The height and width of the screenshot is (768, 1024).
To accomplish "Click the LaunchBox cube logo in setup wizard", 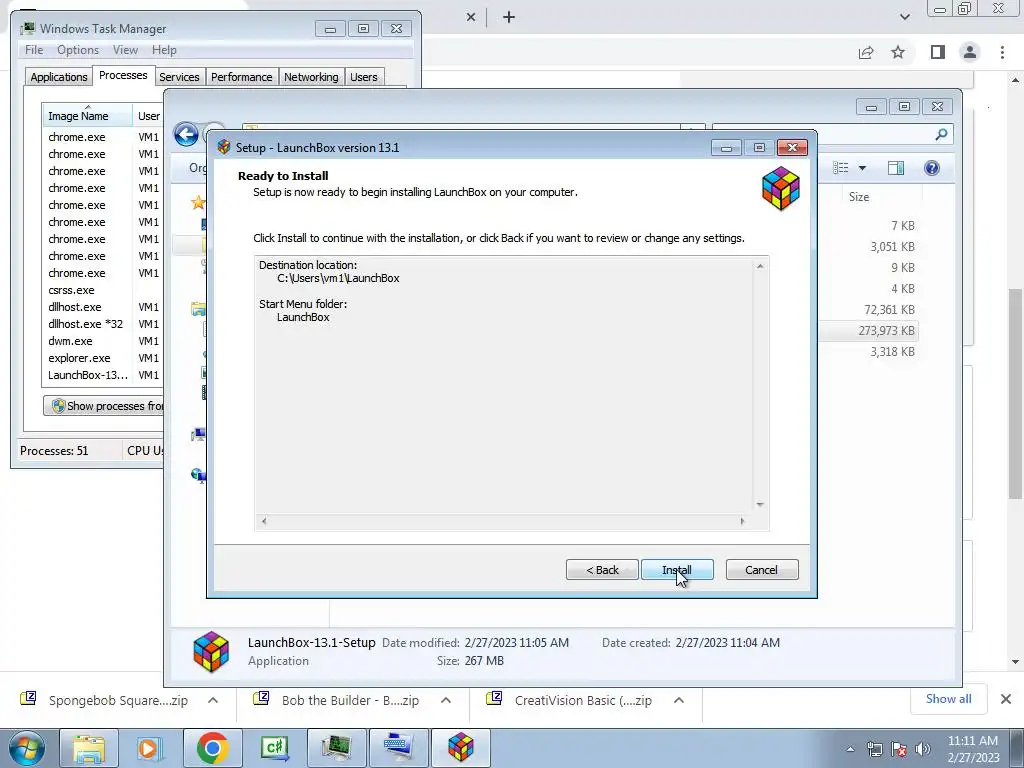I will 780,188.
